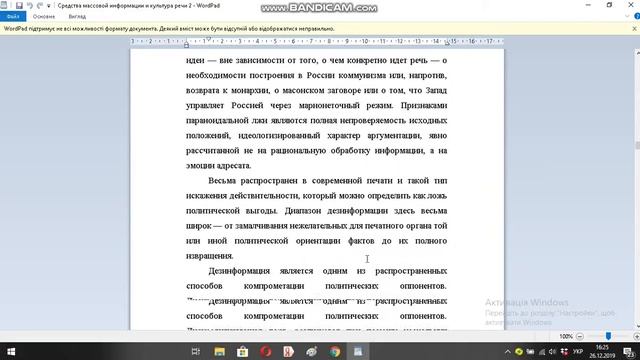Click the scrollbar up arrow

(x=637, y=53)
